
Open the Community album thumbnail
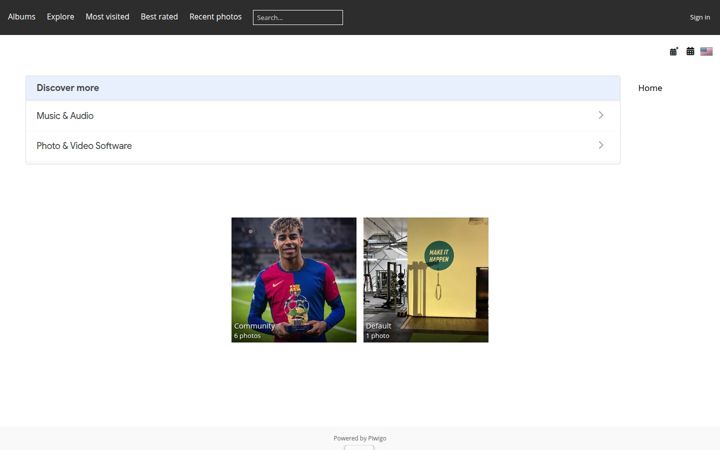[294, 280]
